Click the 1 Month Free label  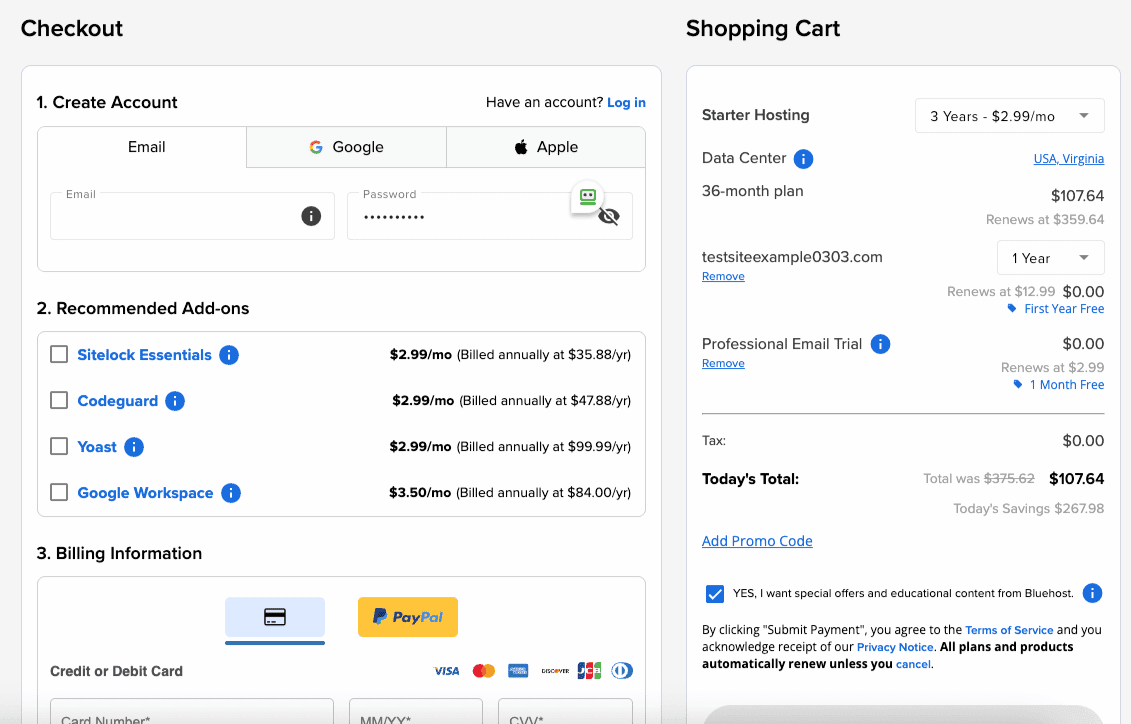click(x=1067, y=384)
